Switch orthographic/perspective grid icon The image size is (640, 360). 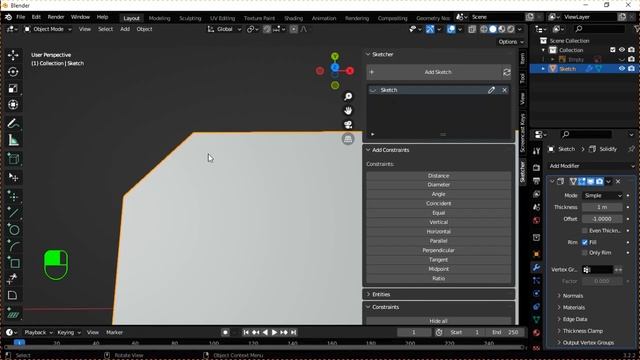click(x=348, y=139)
